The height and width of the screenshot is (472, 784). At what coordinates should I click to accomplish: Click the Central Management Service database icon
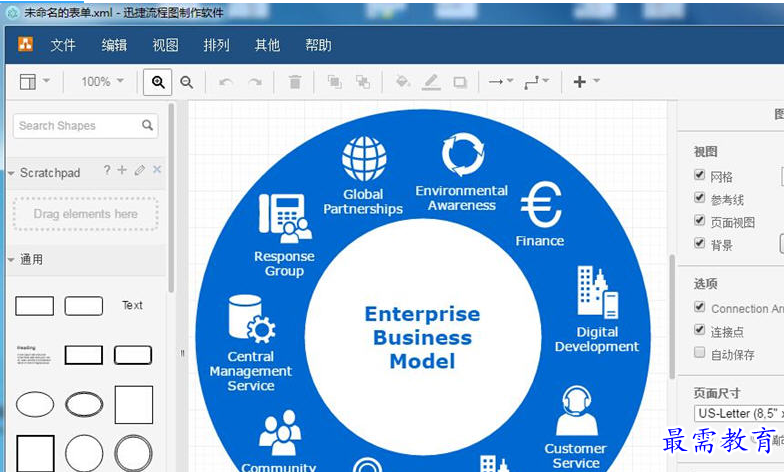pos(252,319)
